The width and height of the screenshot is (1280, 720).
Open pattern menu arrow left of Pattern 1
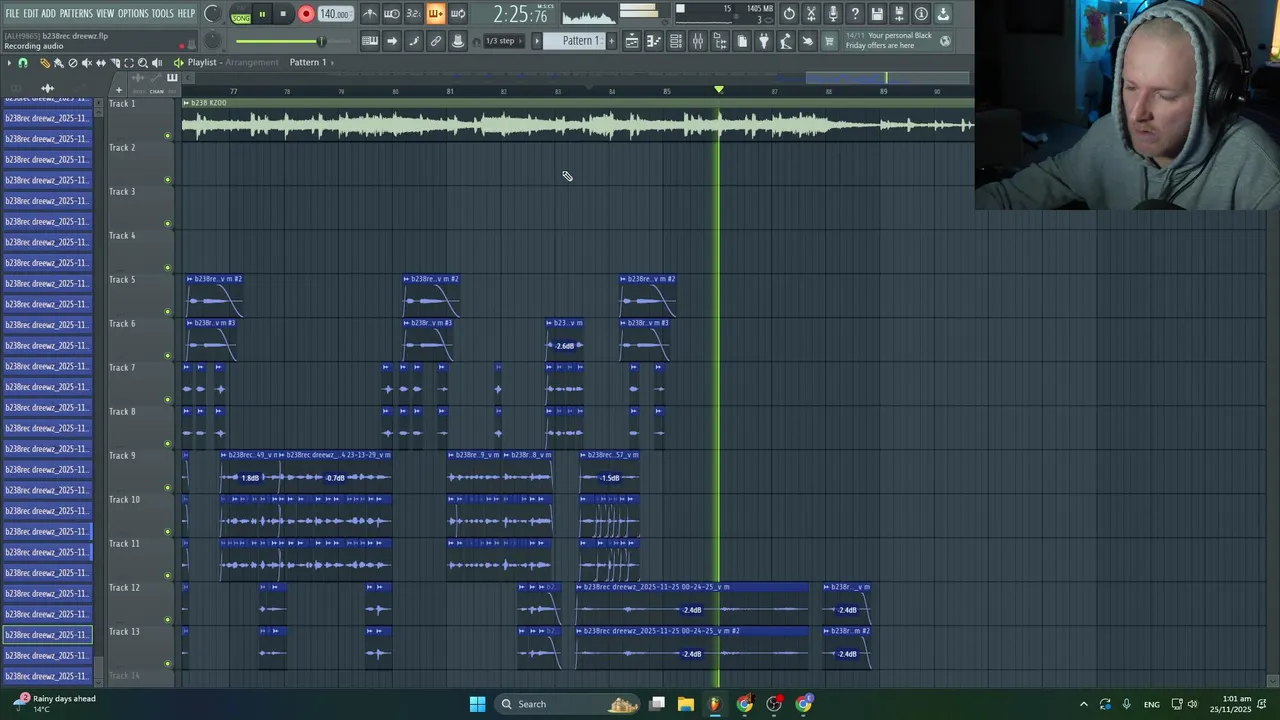[537, 41]
